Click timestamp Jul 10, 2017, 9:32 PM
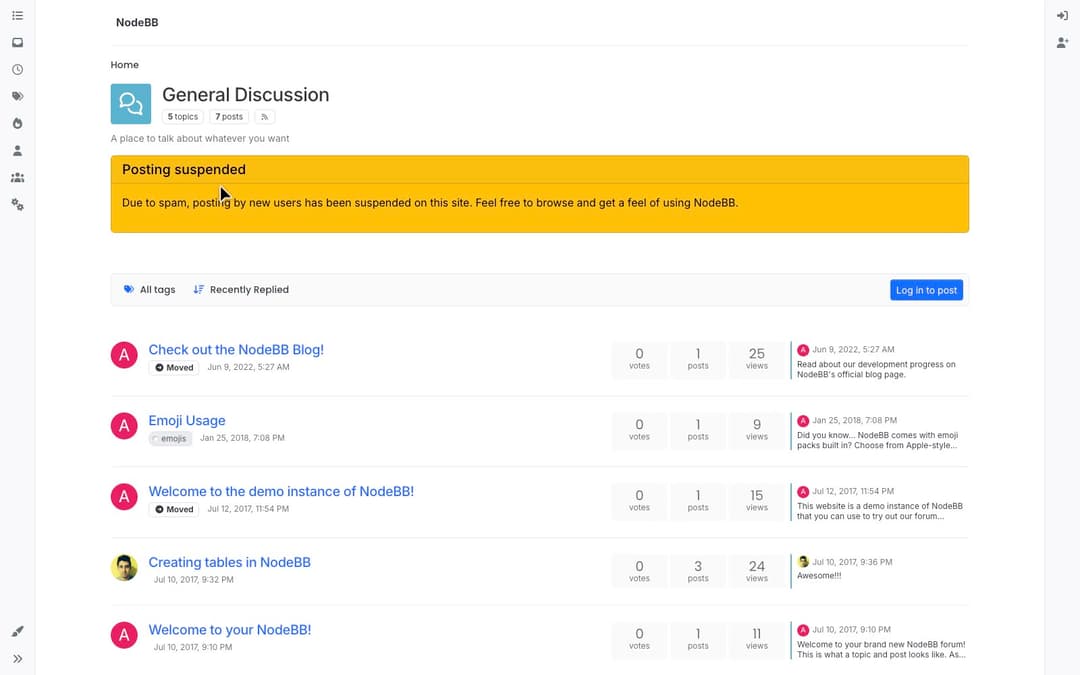 pyautogui.click(x=194, y=580)
